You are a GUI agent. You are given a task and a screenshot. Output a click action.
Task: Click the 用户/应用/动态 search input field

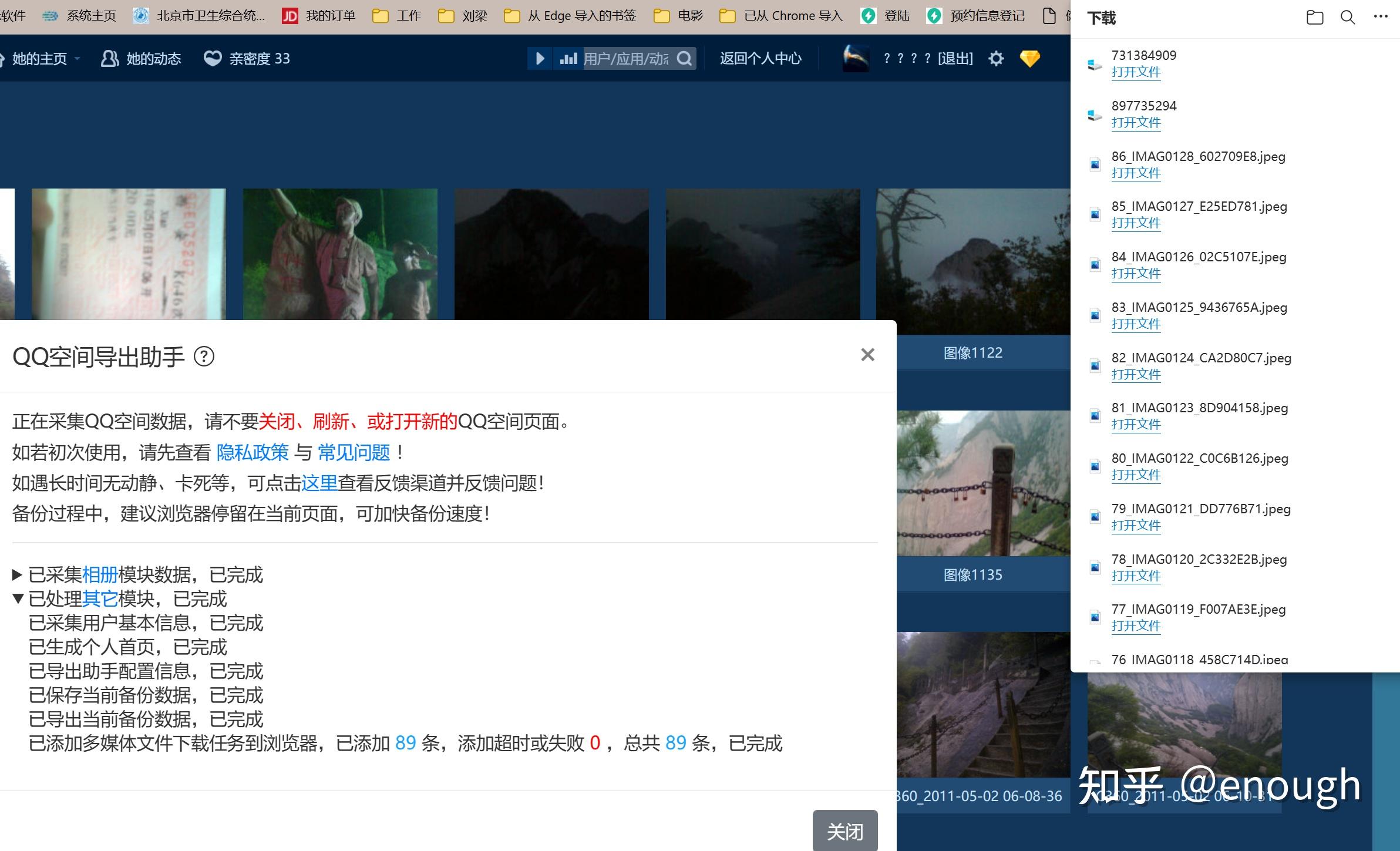[x=627, y=58]
